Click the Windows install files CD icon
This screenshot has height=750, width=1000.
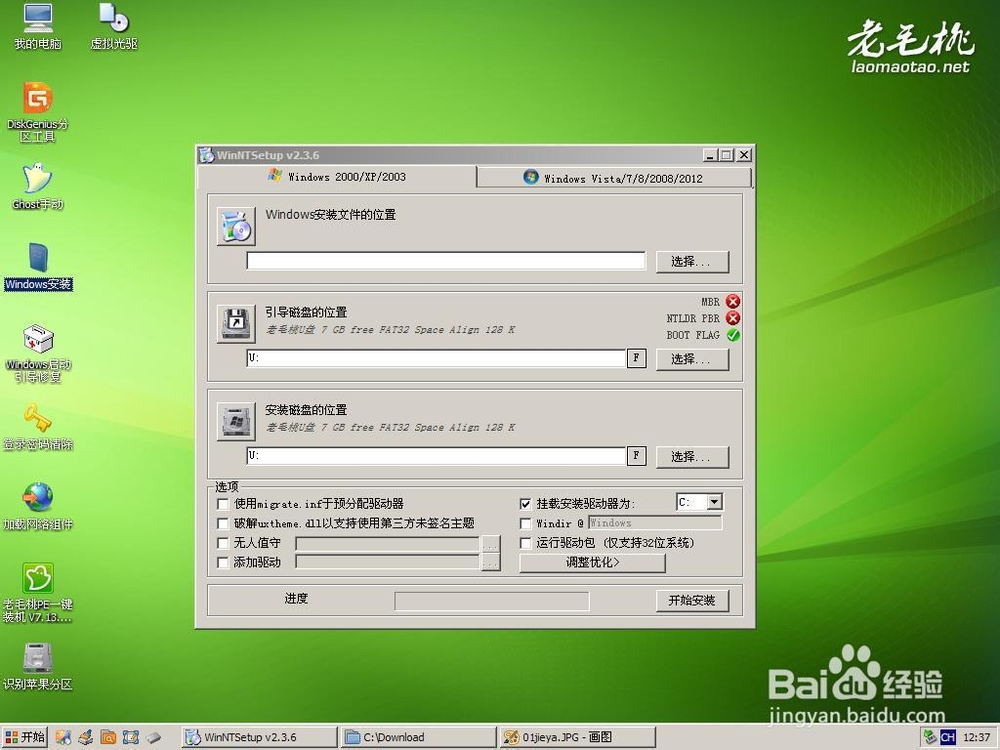pos(236,226)
